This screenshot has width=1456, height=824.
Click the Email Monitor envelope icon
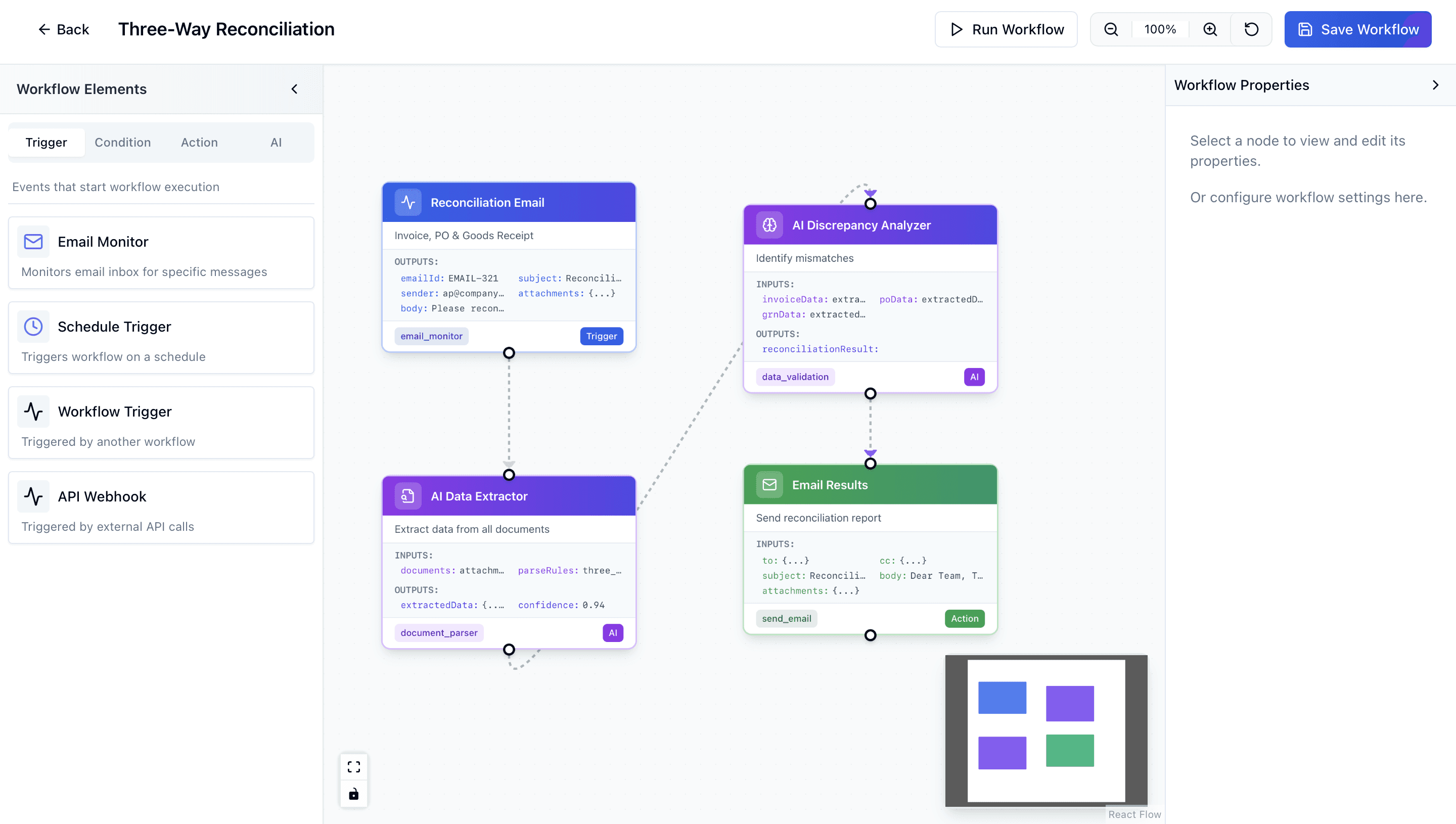(33, 242)
